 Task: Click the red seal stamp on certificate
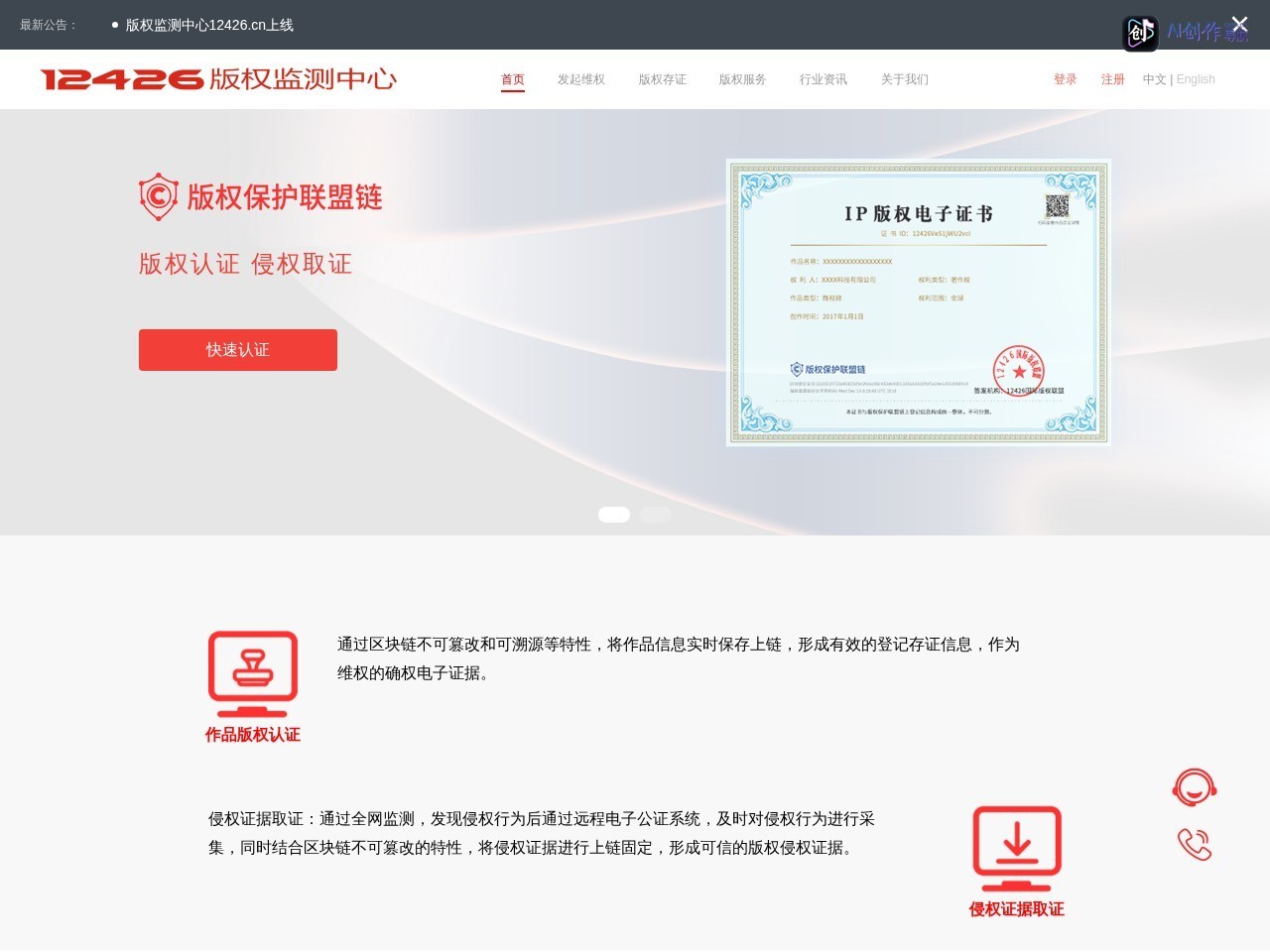(1019, 371)
